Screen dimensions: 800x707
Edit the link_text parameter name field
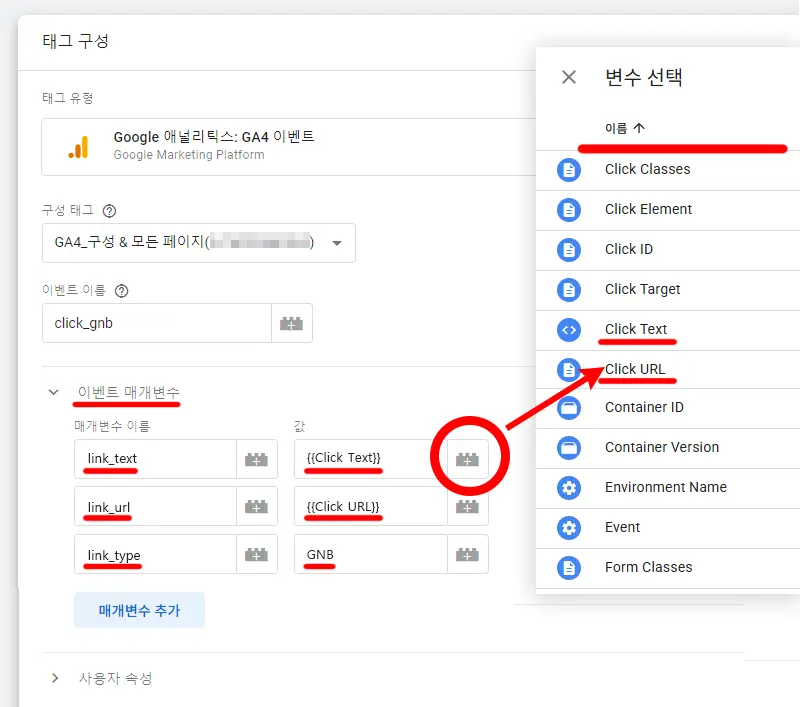[x=155, y=459]
